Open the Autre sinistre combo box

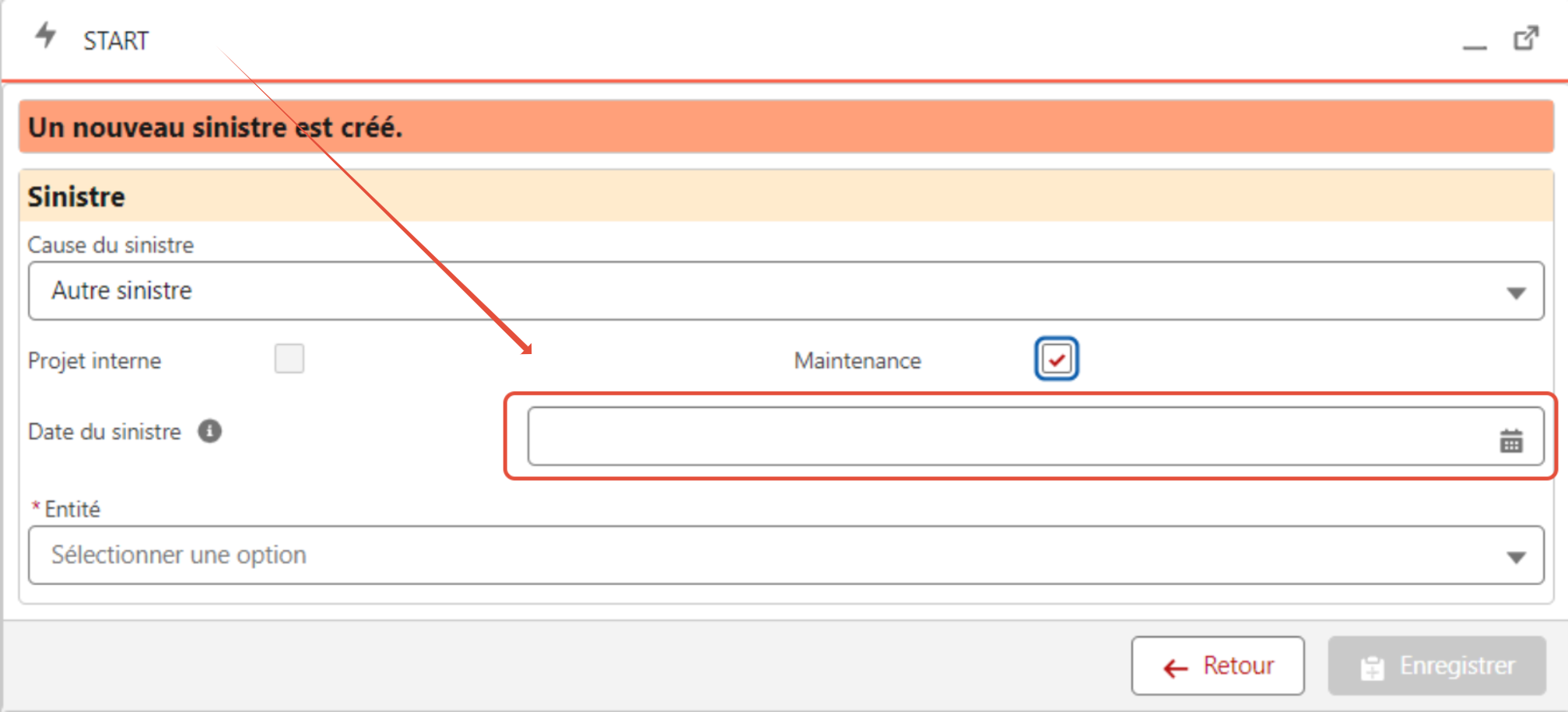coord(786,291)
